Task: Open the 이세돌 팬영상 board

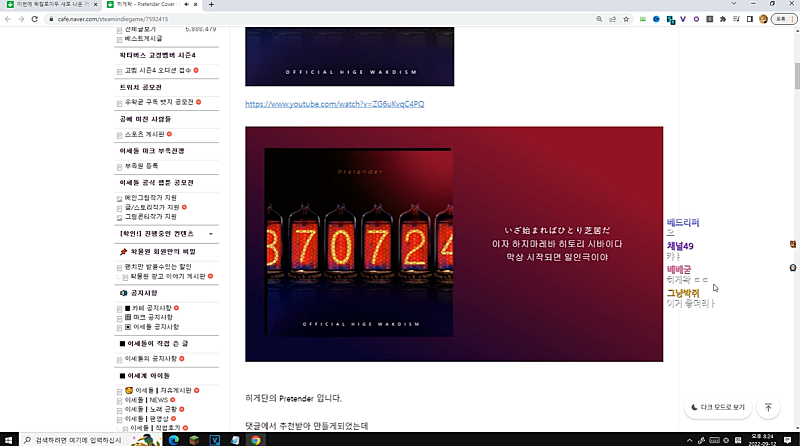Action: 147,418
